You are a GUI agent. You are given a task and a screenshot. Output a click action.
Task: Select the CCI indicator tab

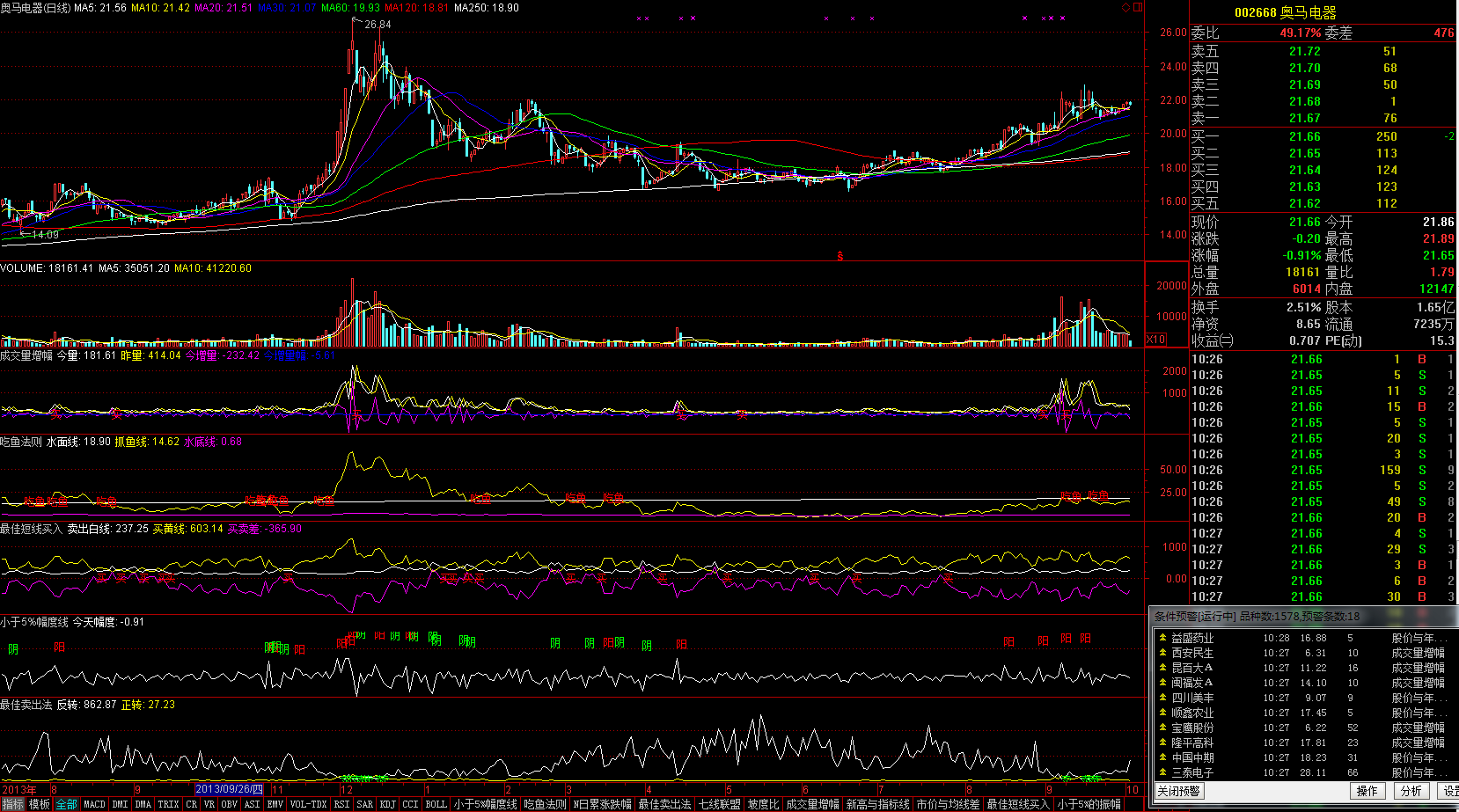(410, 804)
